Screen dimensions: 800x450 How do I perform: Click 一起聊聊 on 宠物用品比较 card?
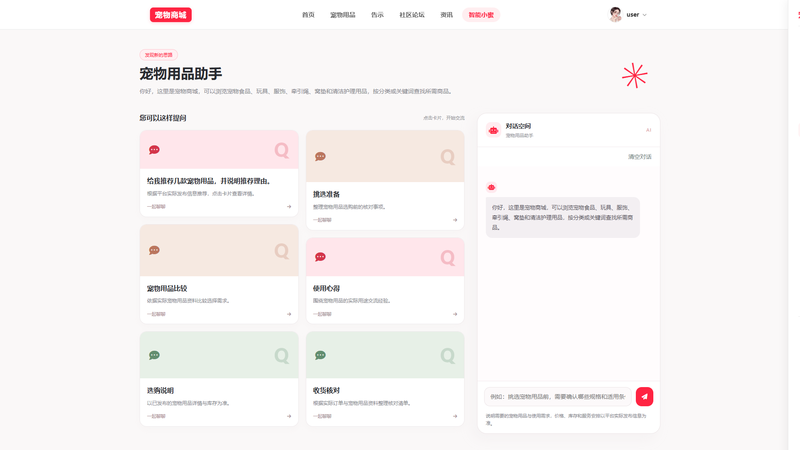(156, 314)
